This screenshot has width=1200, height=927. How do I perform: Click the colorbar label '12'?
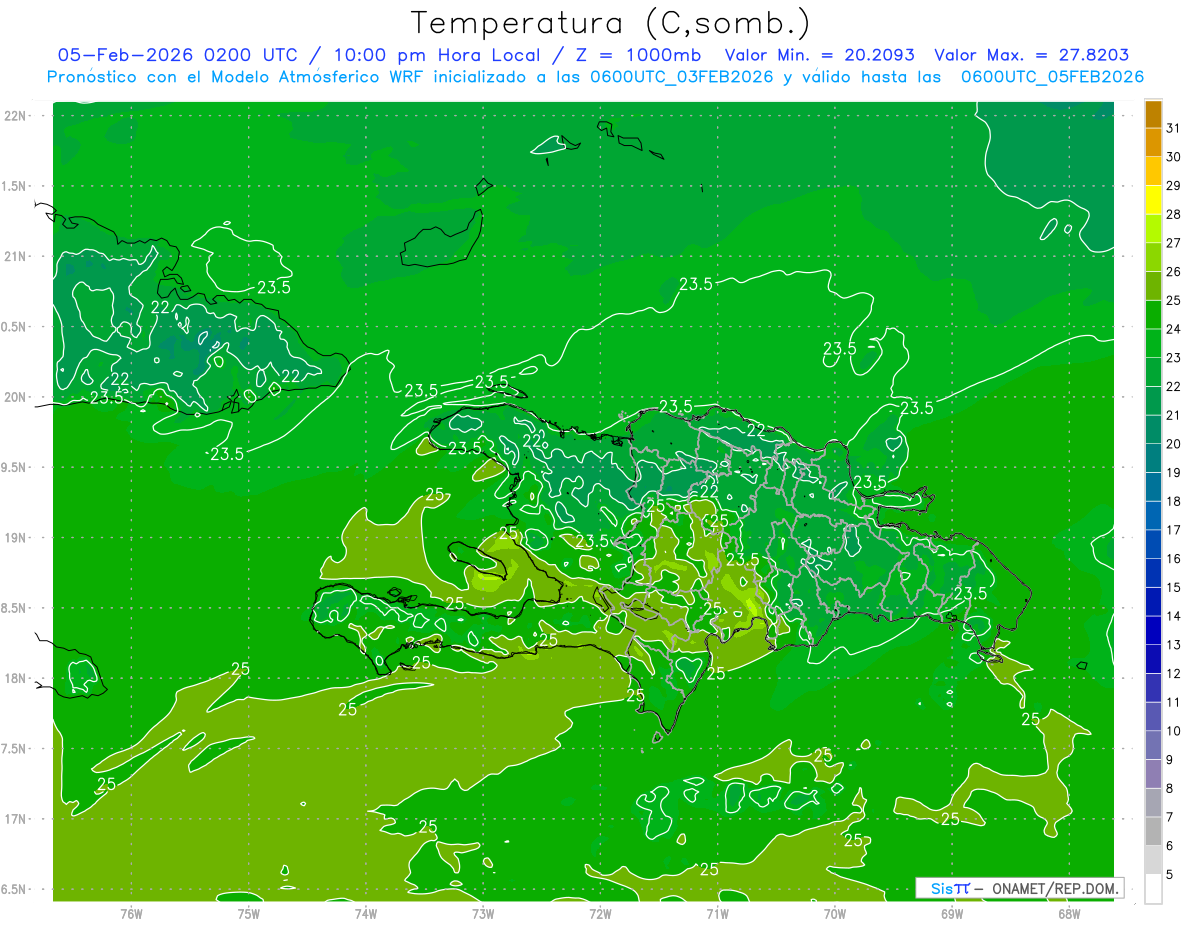pyautogui.click(x=1174, y=674)
